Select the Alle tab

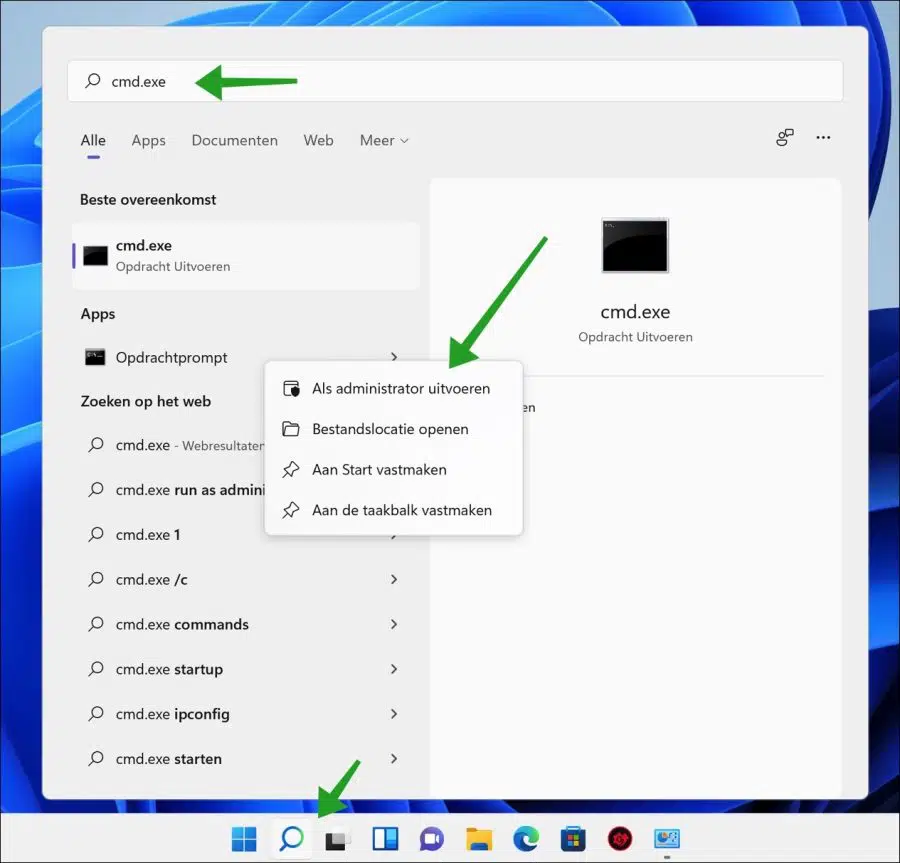pyautogui.click(x=93, y=141)
